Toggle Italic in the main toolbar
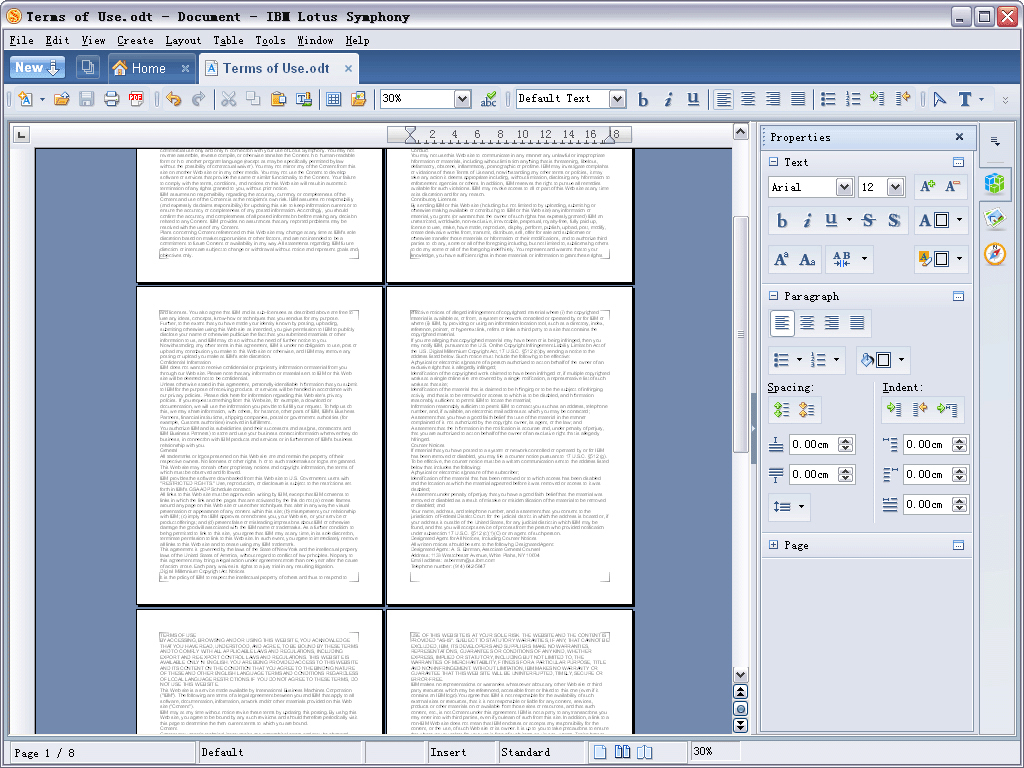The image size is (1024, 768). pyautogui.click(x=668, y=99)
